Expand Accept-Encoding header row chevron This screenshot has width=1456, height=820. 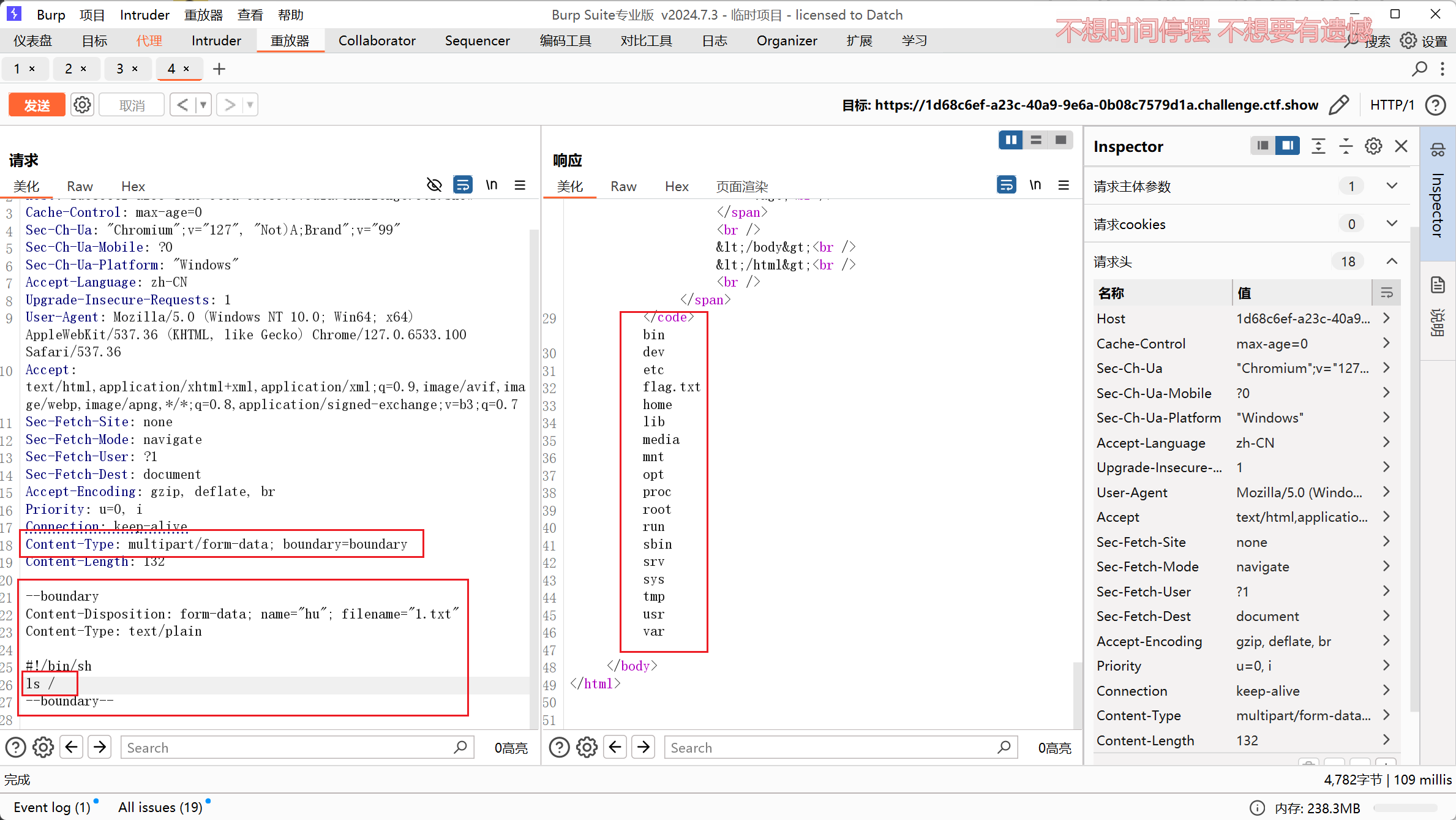1386,641
